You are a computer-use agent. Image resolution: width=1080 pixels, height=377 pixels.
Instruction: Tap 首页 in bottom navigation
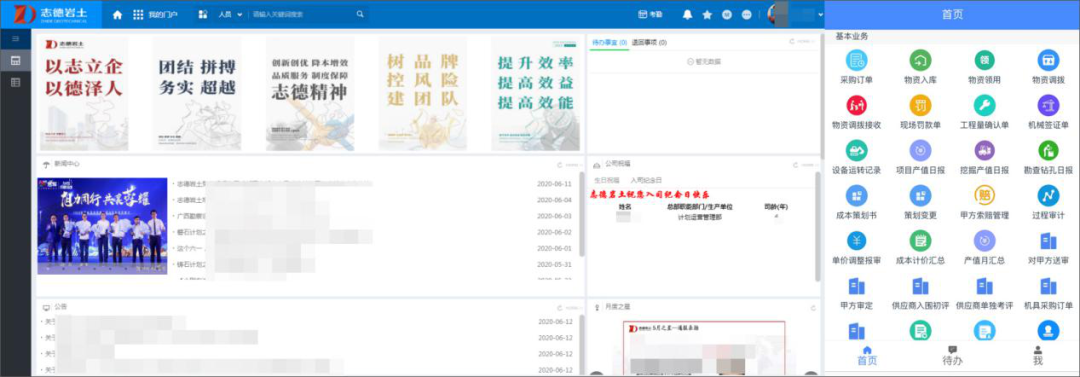coord(866,355)
